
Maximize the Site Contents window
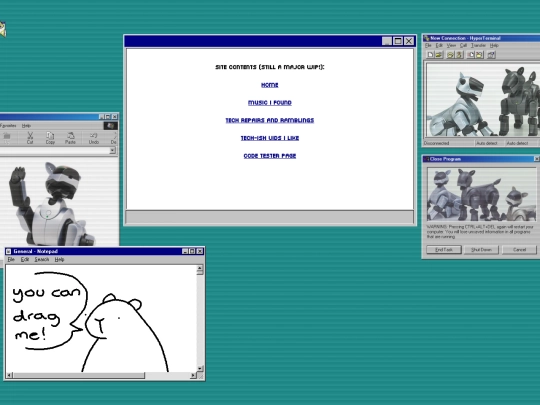click(x=398, y=41)
